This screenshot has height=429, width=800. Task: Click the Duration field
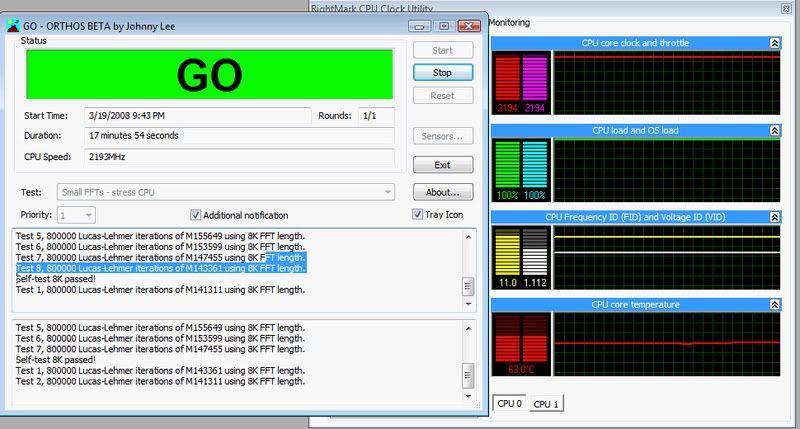(x=239, y=136)
